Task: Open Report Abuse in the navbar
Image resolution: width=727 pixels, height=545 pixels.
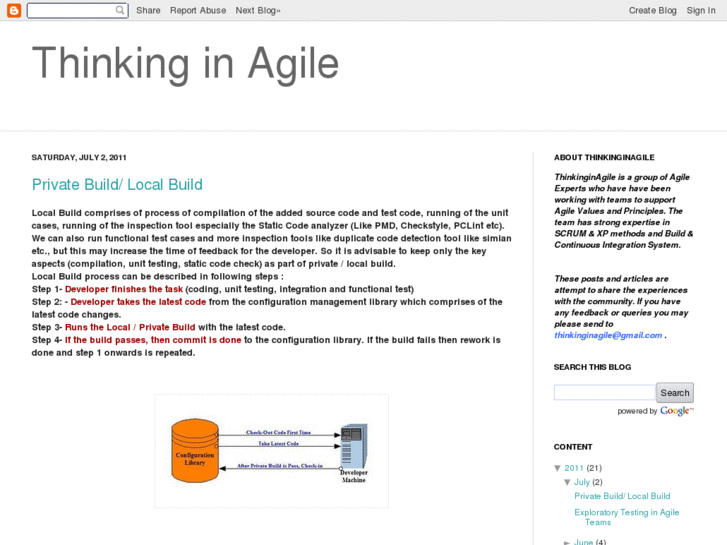Action: coord(198,10)
